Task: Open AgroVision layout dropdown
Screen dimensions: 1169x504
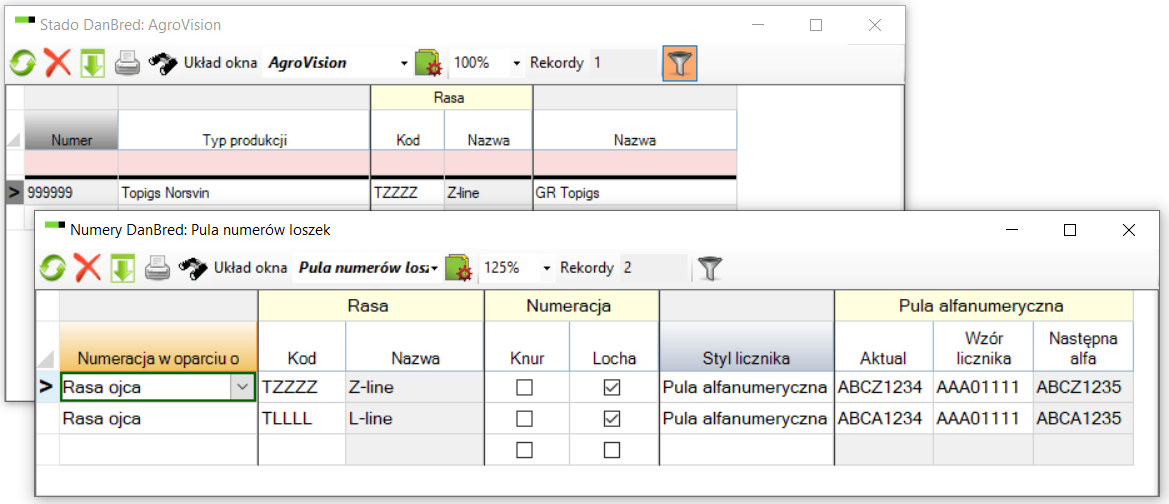Action: [x=405, y=63]
